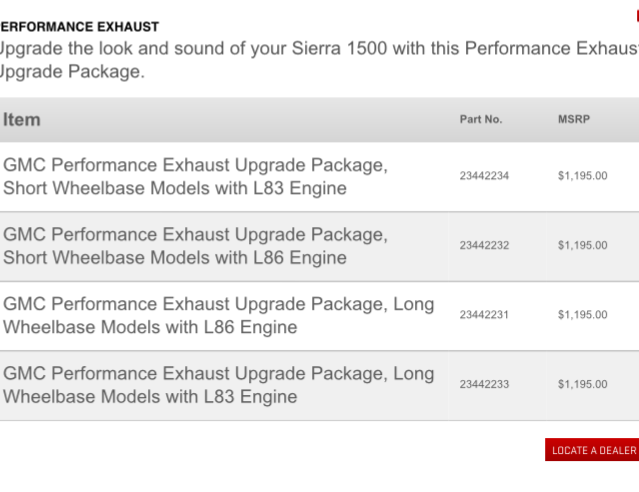
Task: Click the "Upgrade Package." description line
Action: (72, 72)
